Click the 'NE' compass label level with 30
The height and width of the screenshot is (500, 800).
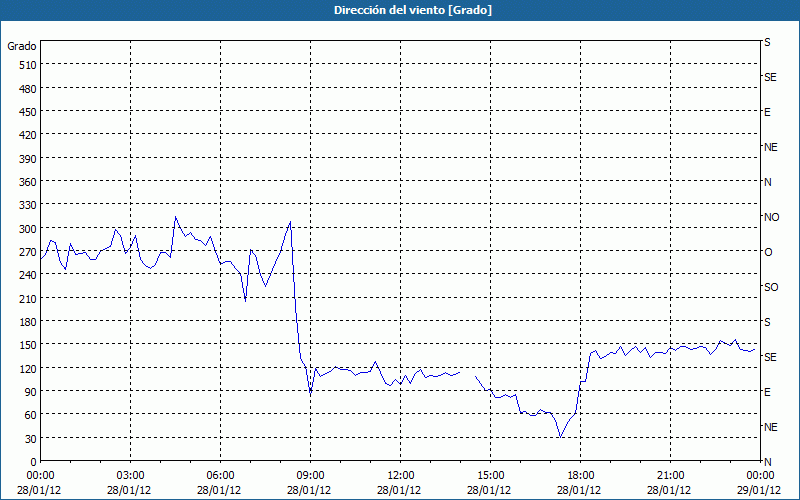[x=770, y=427]
